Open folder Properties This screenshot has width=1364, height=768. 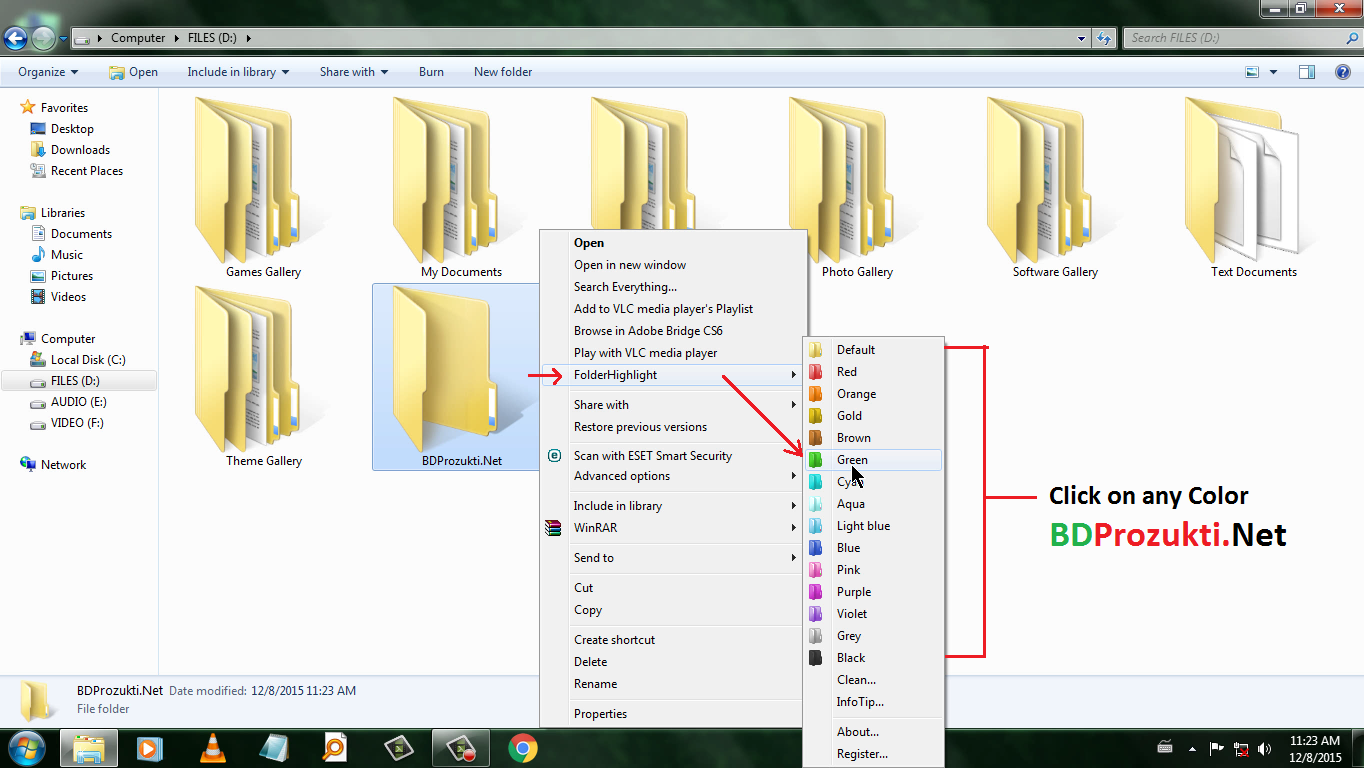673,714
